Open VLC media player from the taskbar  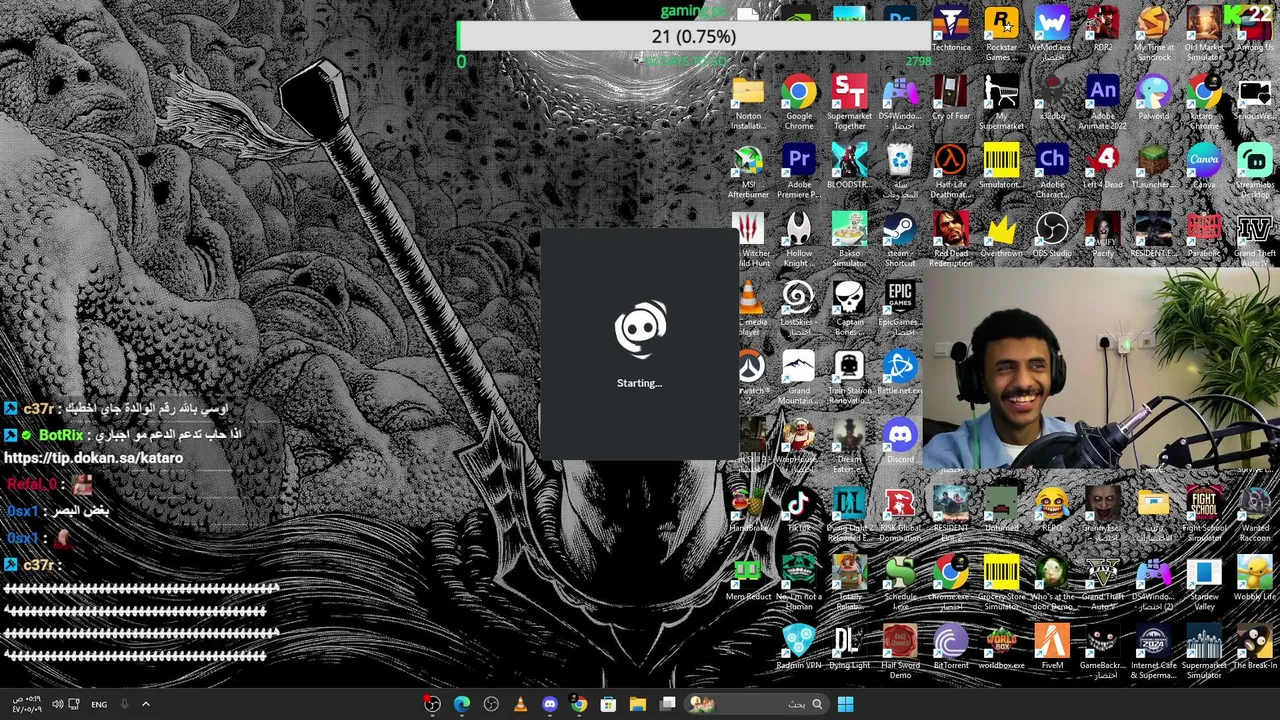pos(520,704)
